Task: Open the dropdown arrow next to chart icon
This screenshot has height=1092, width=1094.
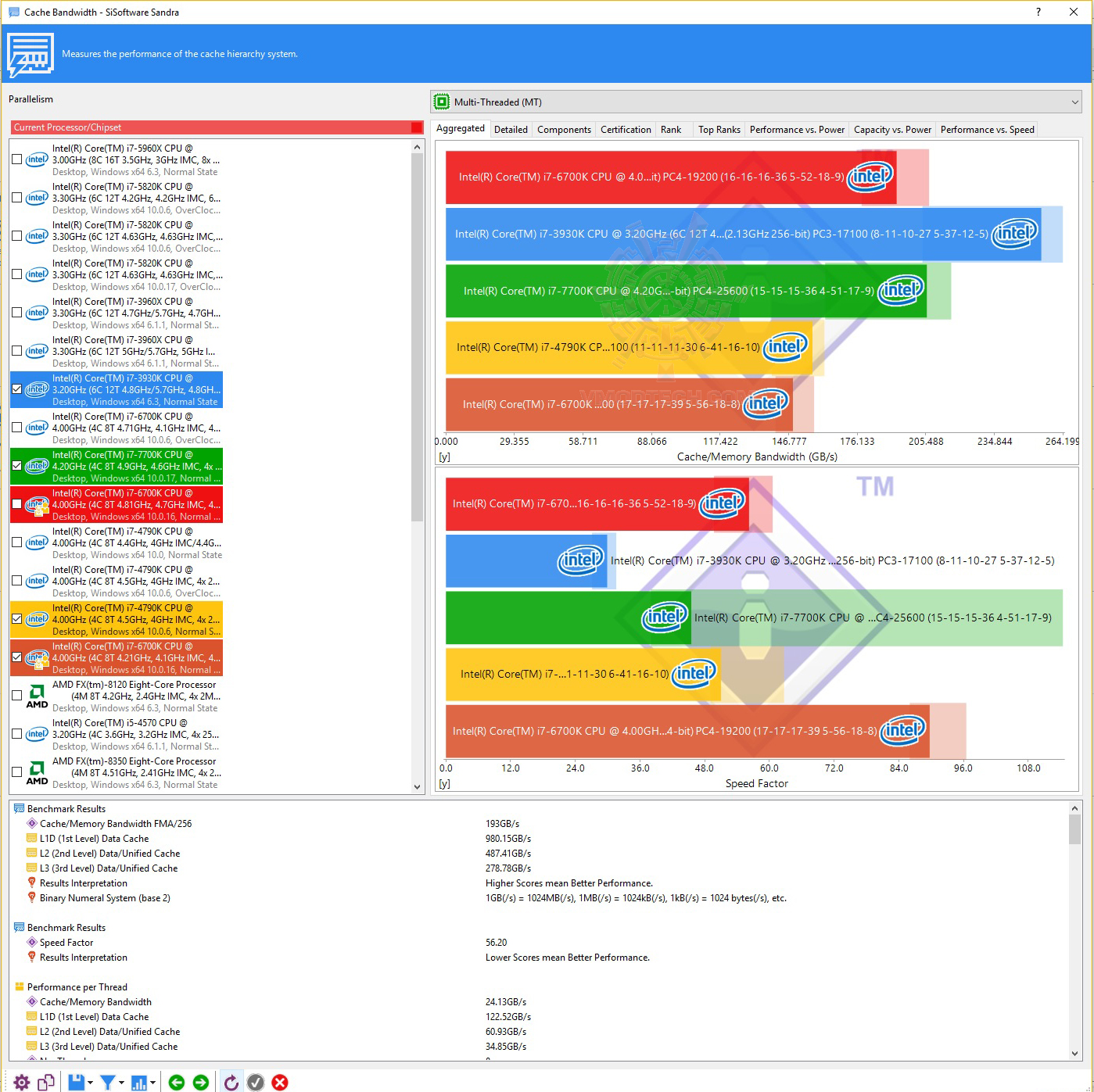Action: coord(152,1083)
